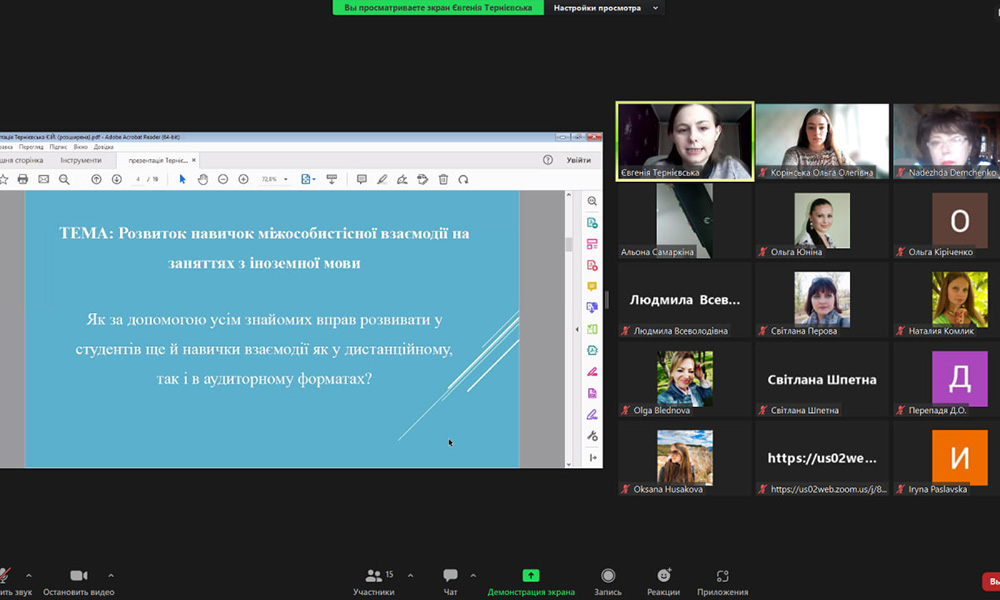Screen dimensions: 1000x600
Task: Select Nadezhda Demchenko video tile
Action: click(946, 142)
